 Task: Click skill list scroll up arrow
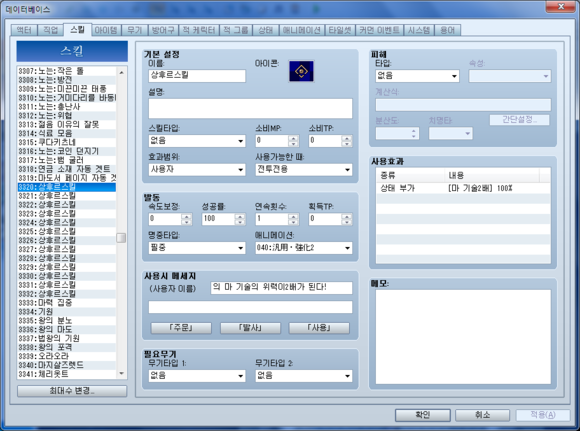[x=121, y=73]
